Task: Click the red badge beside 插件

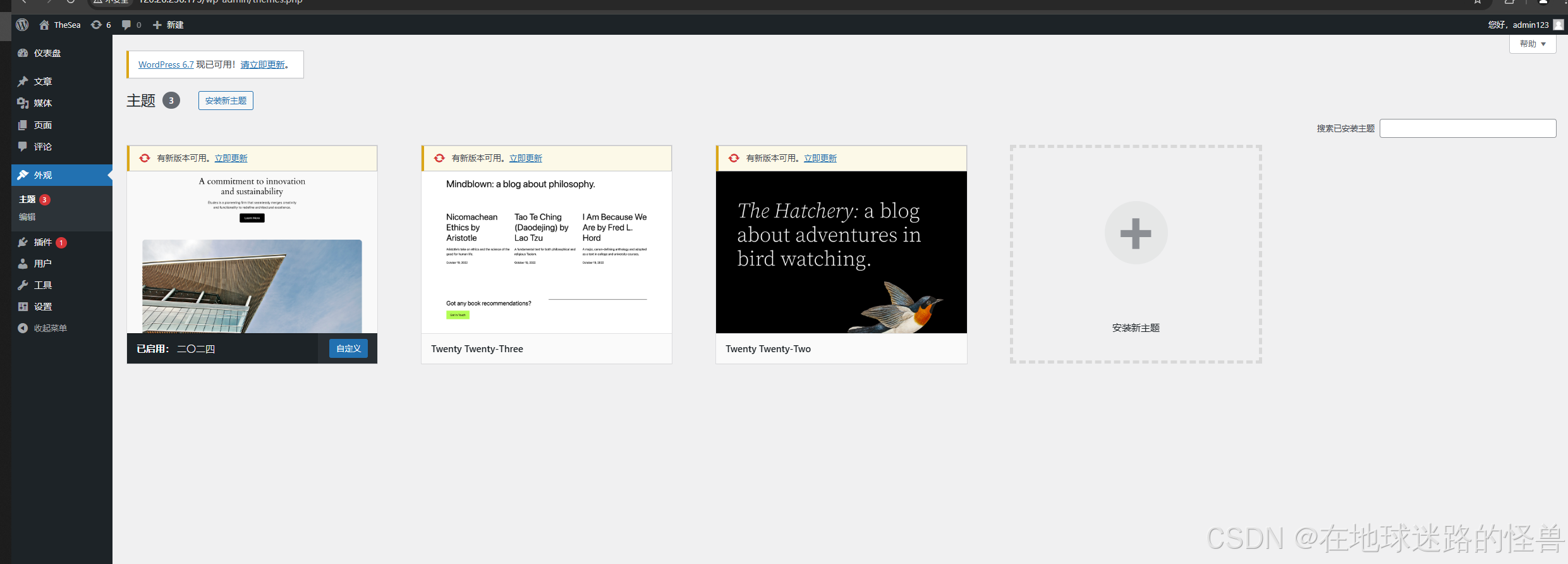Action: pyautogui.click(x=61, y=243)
